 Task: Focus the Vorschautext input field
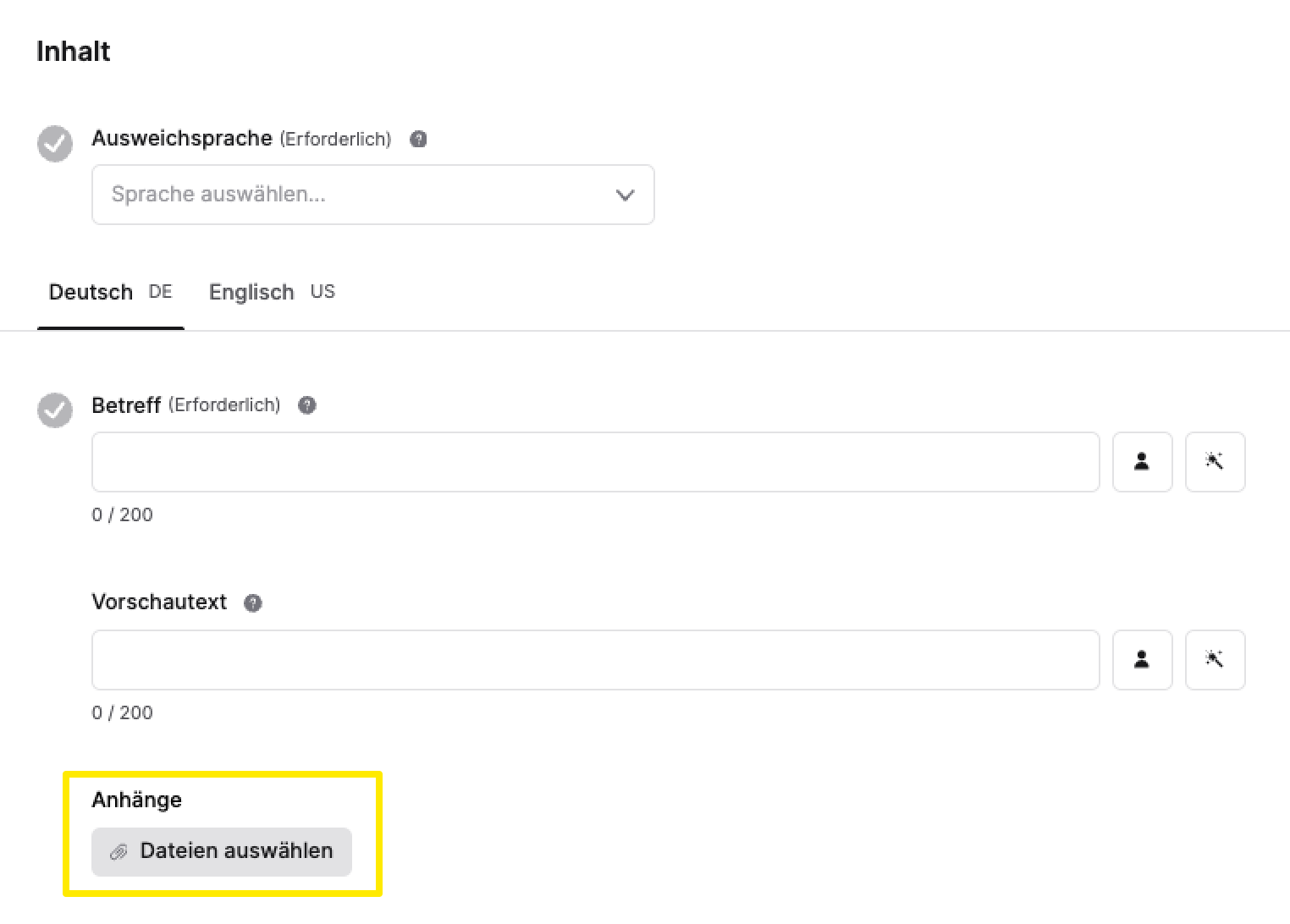pyautogui.click(x=593, y=660)
